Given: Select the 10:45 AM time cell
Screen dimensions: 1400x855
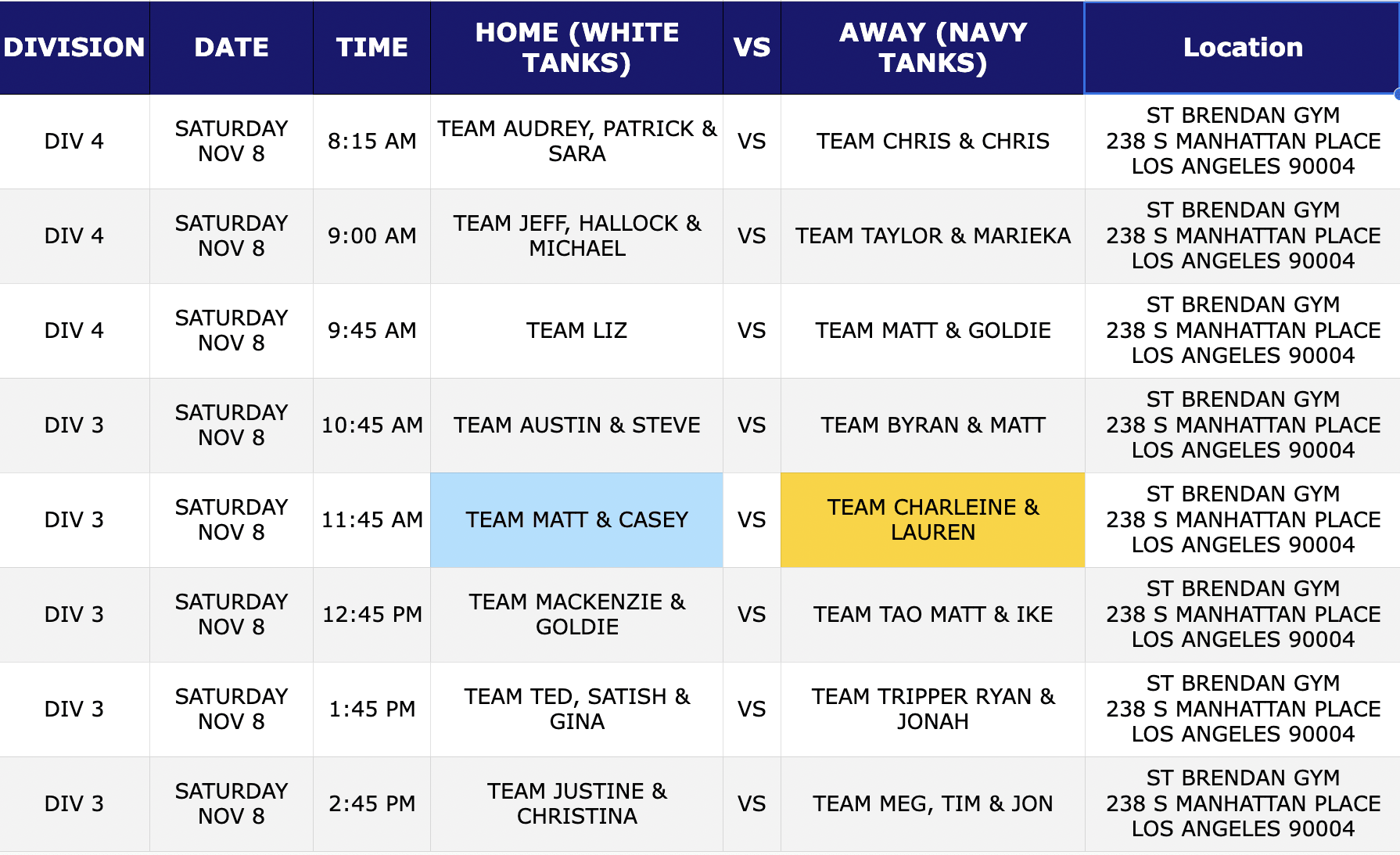Looking at the screenshot, I should pyautogui.click(x=372, y=426).
